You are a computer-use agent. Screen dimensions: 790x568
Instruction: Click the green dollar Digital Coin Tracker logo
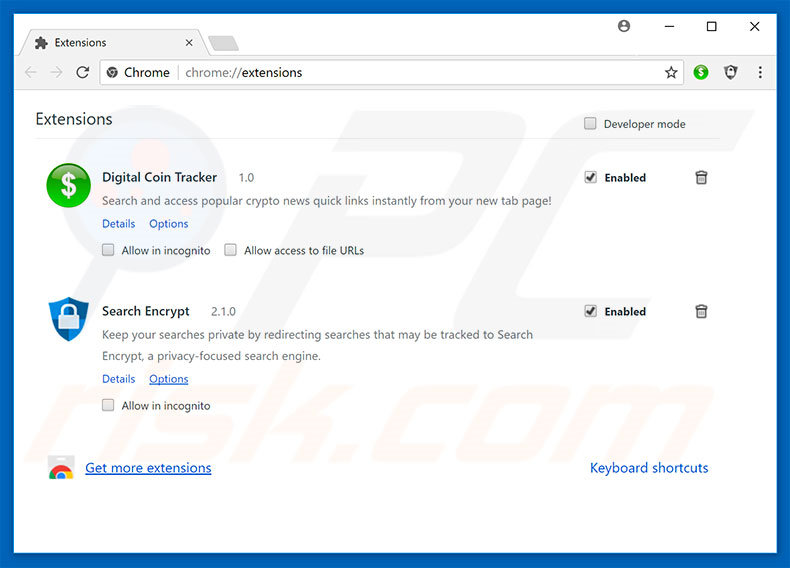(x=69, y=185)
